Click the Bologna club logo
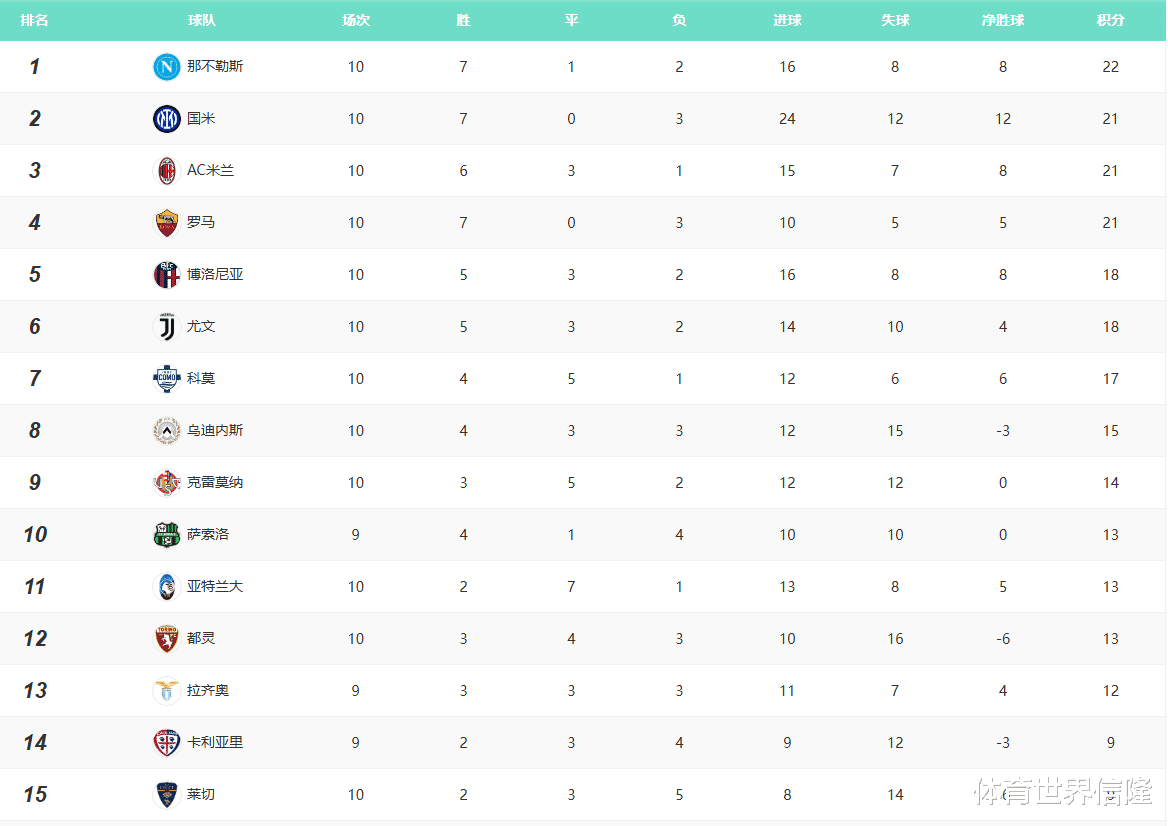Image resolution: width=1168 pixels, height=826 pixels. tap(166, 275)
